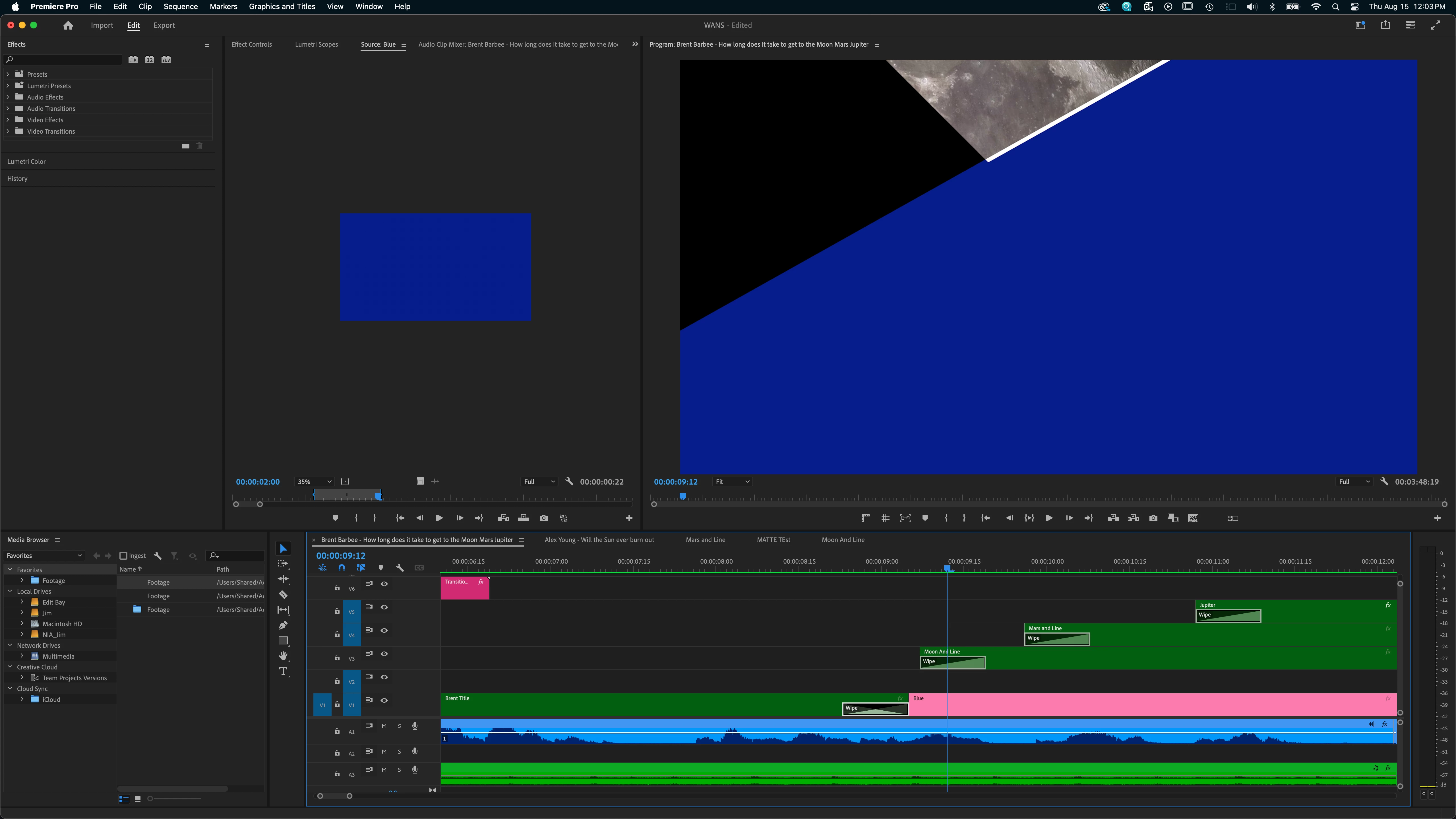Enable the Ingest checkbox
The width and height of the screenshot is (1456, 819).
tap(123, 556)
